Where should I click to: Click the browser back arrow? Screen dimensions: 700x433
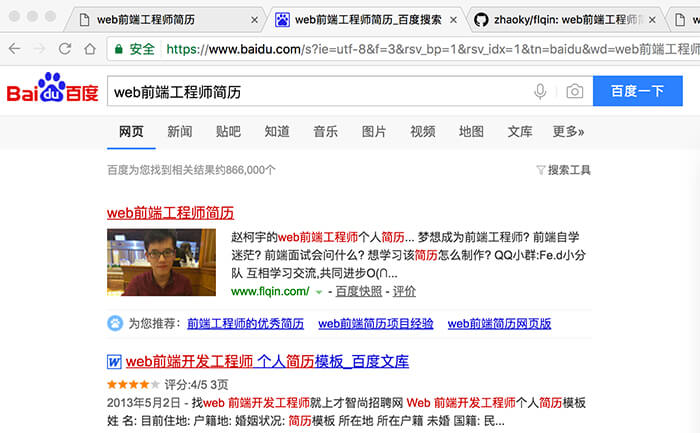click(14, 48)
